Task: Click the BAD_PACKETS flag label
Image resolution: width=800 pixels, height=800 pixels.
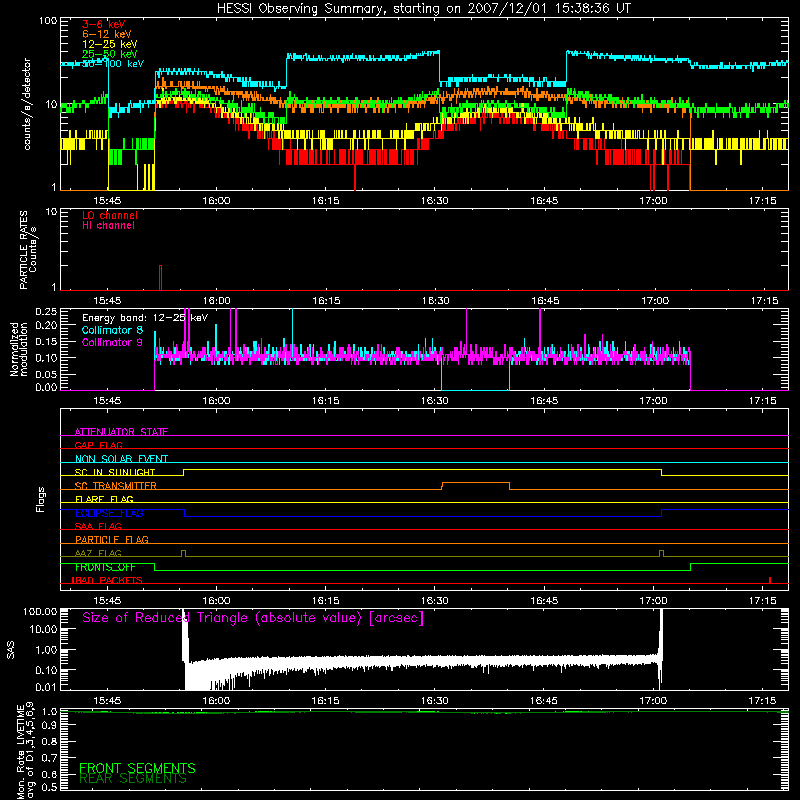Action: coord(107,580)
